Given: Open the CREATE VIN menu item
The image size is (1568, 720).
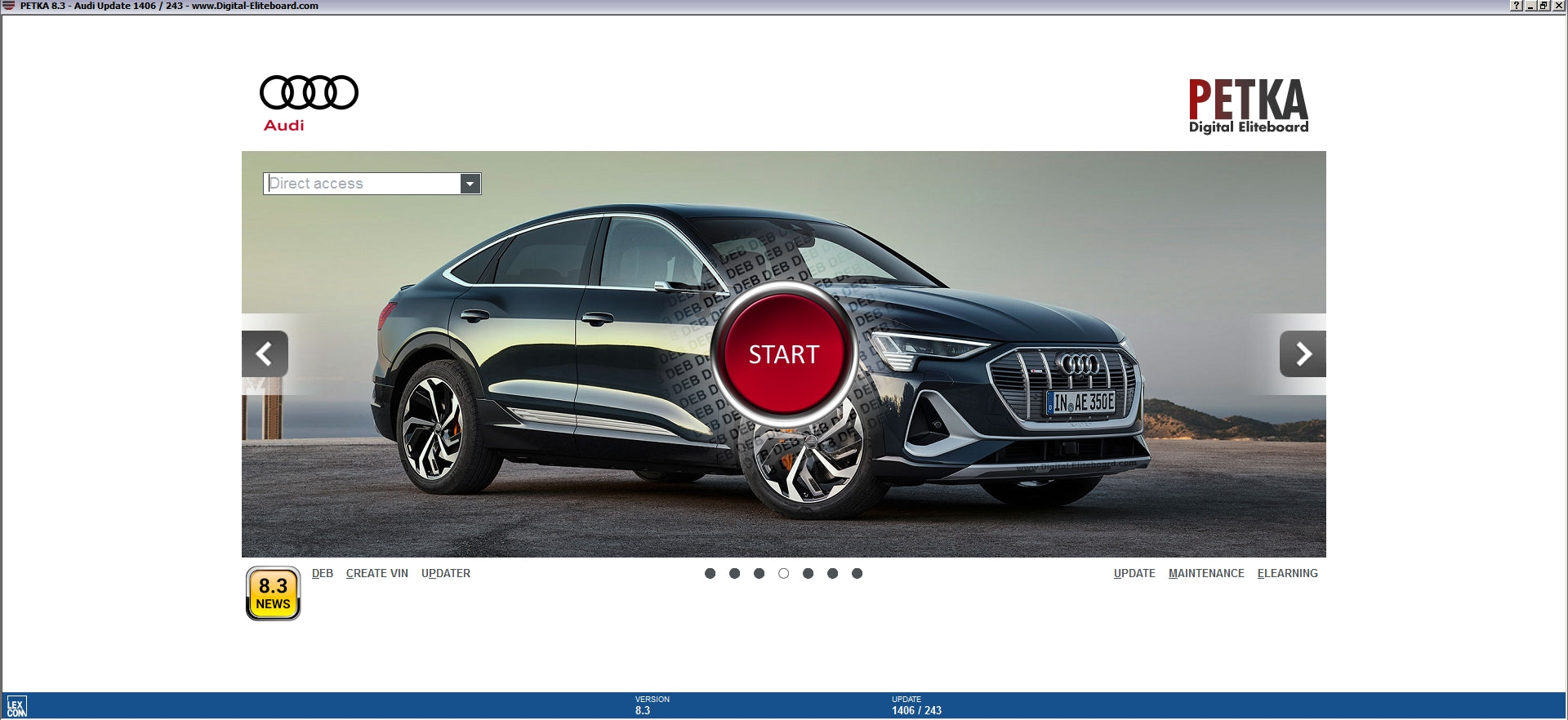Looking at the screenshot, I should (376, 574).
